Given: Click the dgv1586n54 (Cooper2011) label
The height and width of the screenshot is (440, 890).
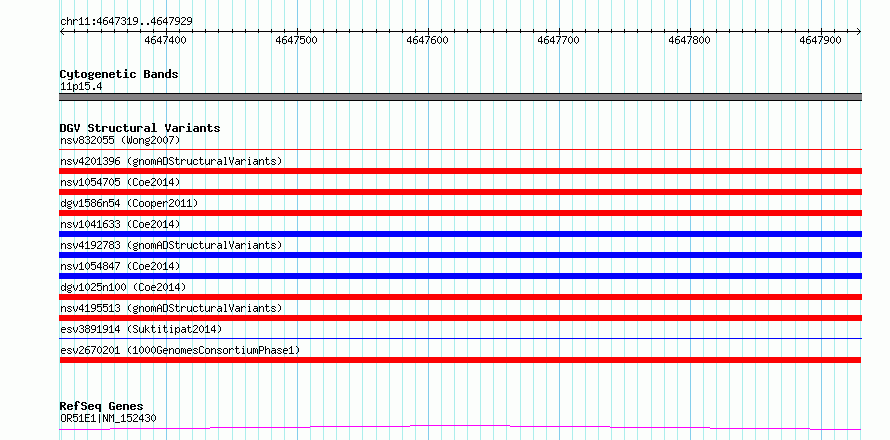Looking at the screenshot, I should point(129,203).
